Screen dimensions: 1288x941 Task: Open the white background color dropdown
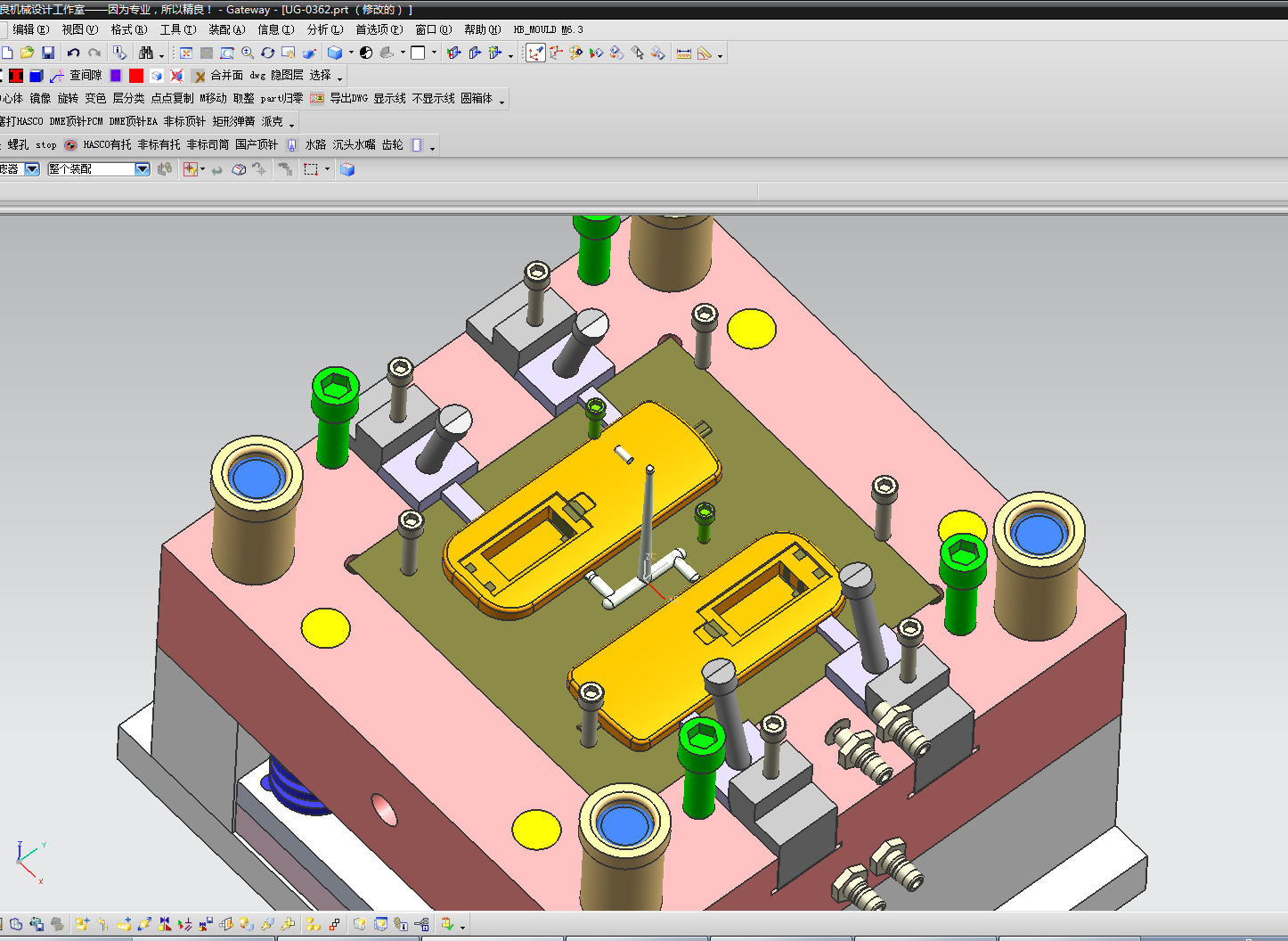[434, 53]
